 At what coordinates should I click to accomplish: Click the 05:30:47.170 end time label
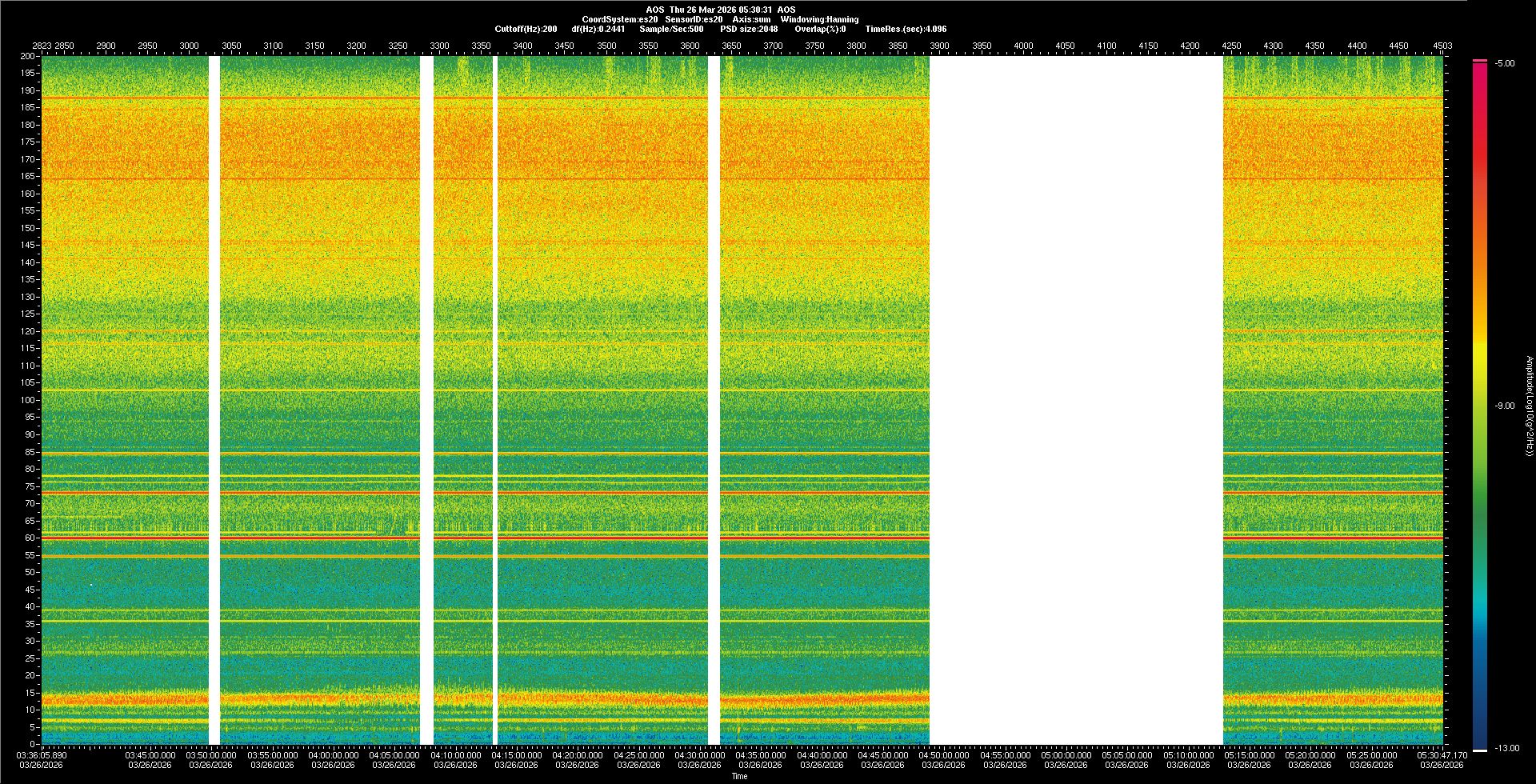(1441, 754)
